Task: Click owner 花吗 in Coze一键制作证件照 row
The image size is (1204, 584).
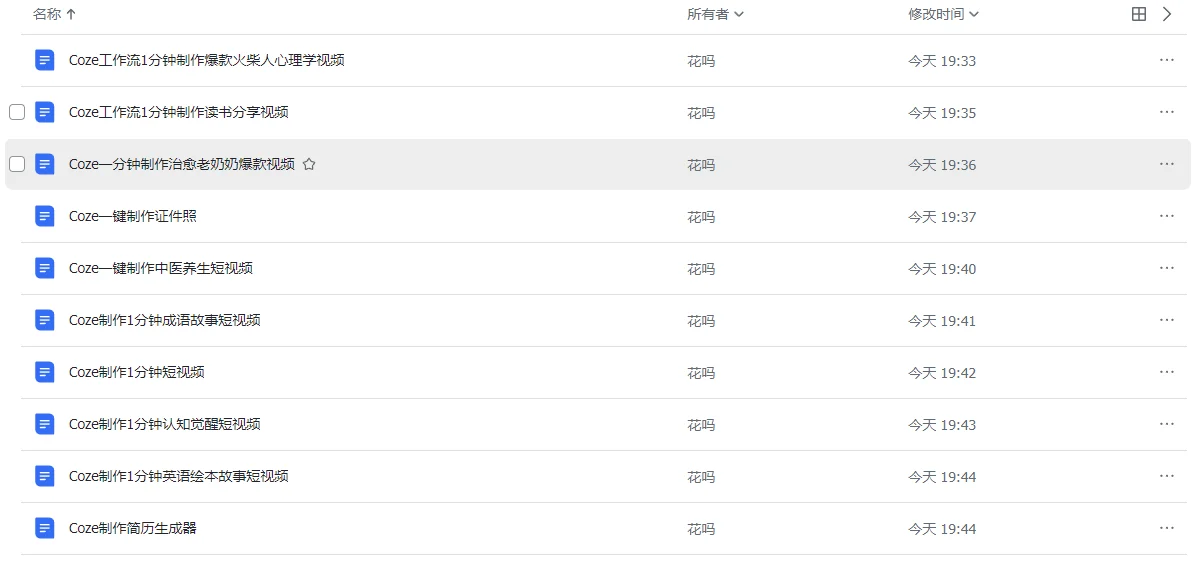Action: [701, 217]
